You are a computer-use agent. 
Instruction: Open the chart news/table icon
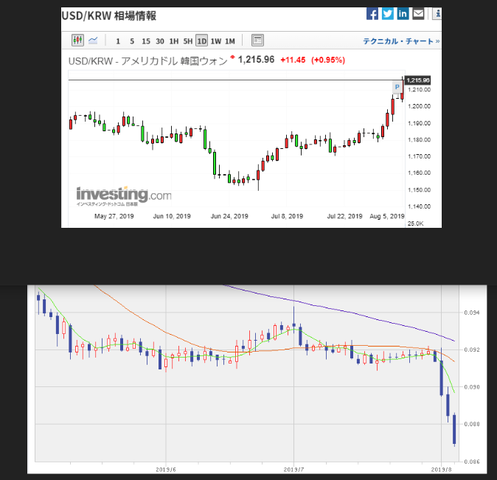click(257, 40)
